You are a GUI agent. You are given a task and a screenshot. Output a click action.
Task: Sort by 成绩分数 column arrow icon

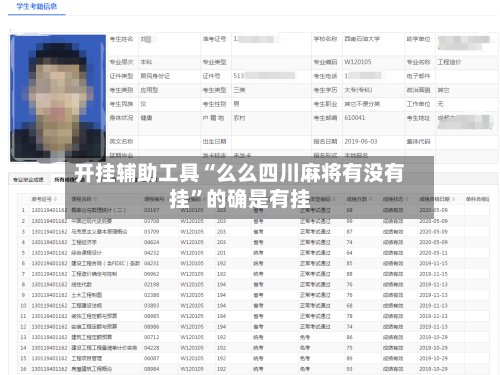coord(370,199)
